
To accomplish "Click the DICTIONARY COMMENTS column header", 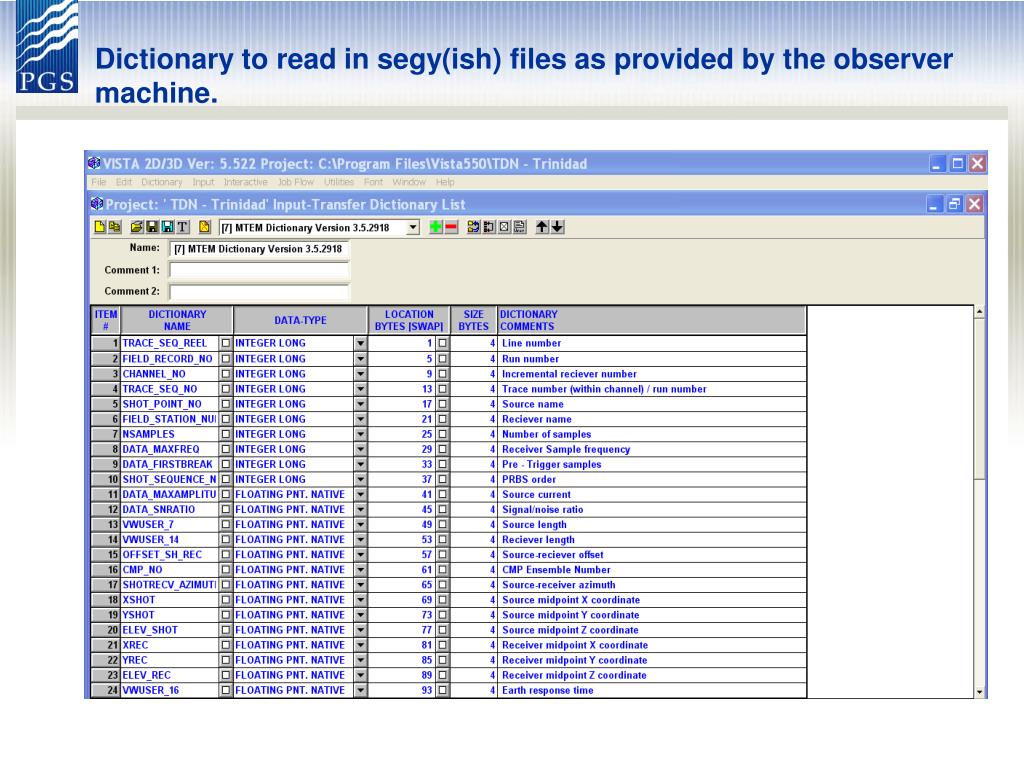I will tap(652, 320).
